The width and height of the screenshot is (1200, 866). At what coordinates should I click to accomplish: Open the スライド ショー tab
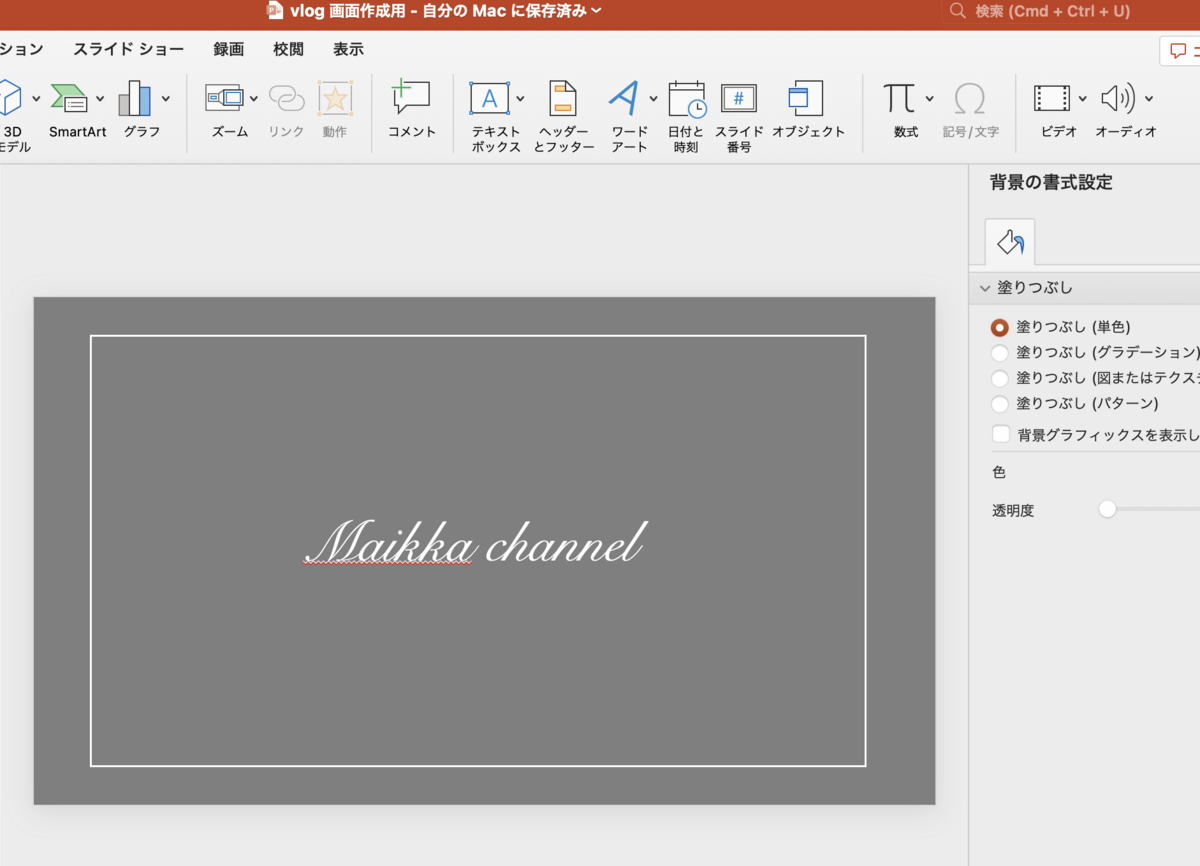128,49
